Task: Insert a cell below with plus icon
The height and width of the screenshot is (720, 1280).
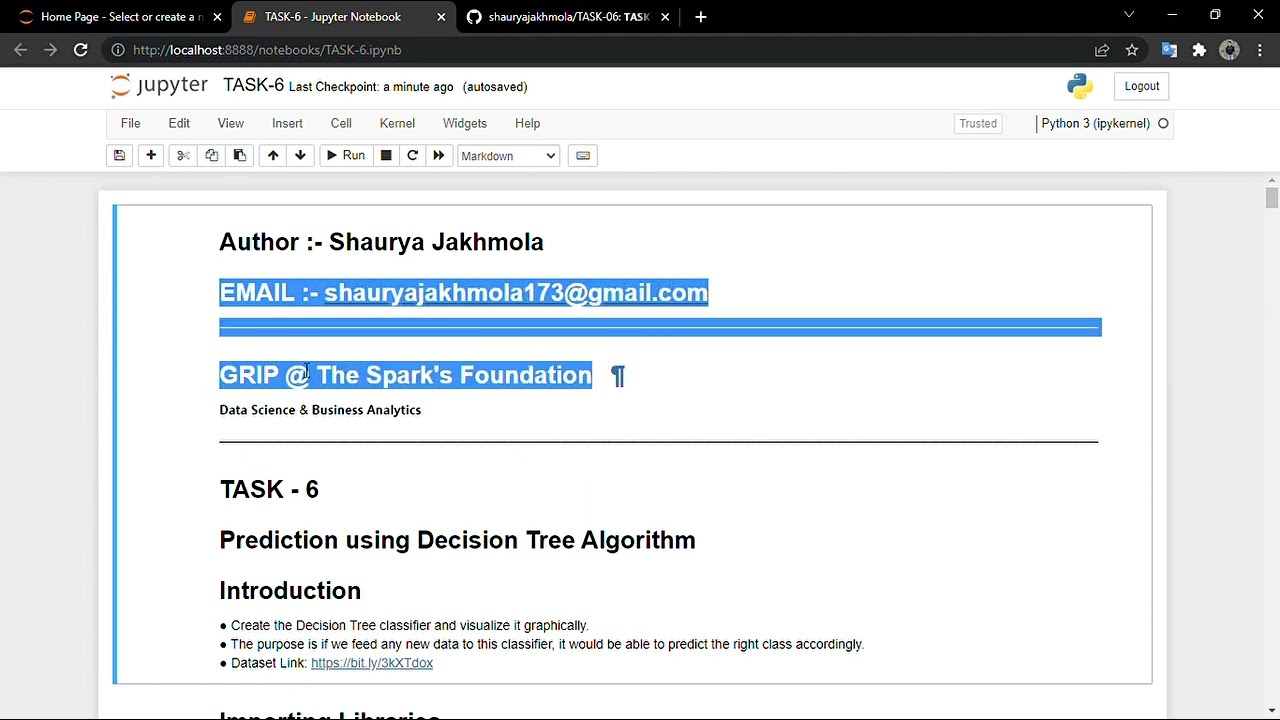Action: [x=151, y=156]
